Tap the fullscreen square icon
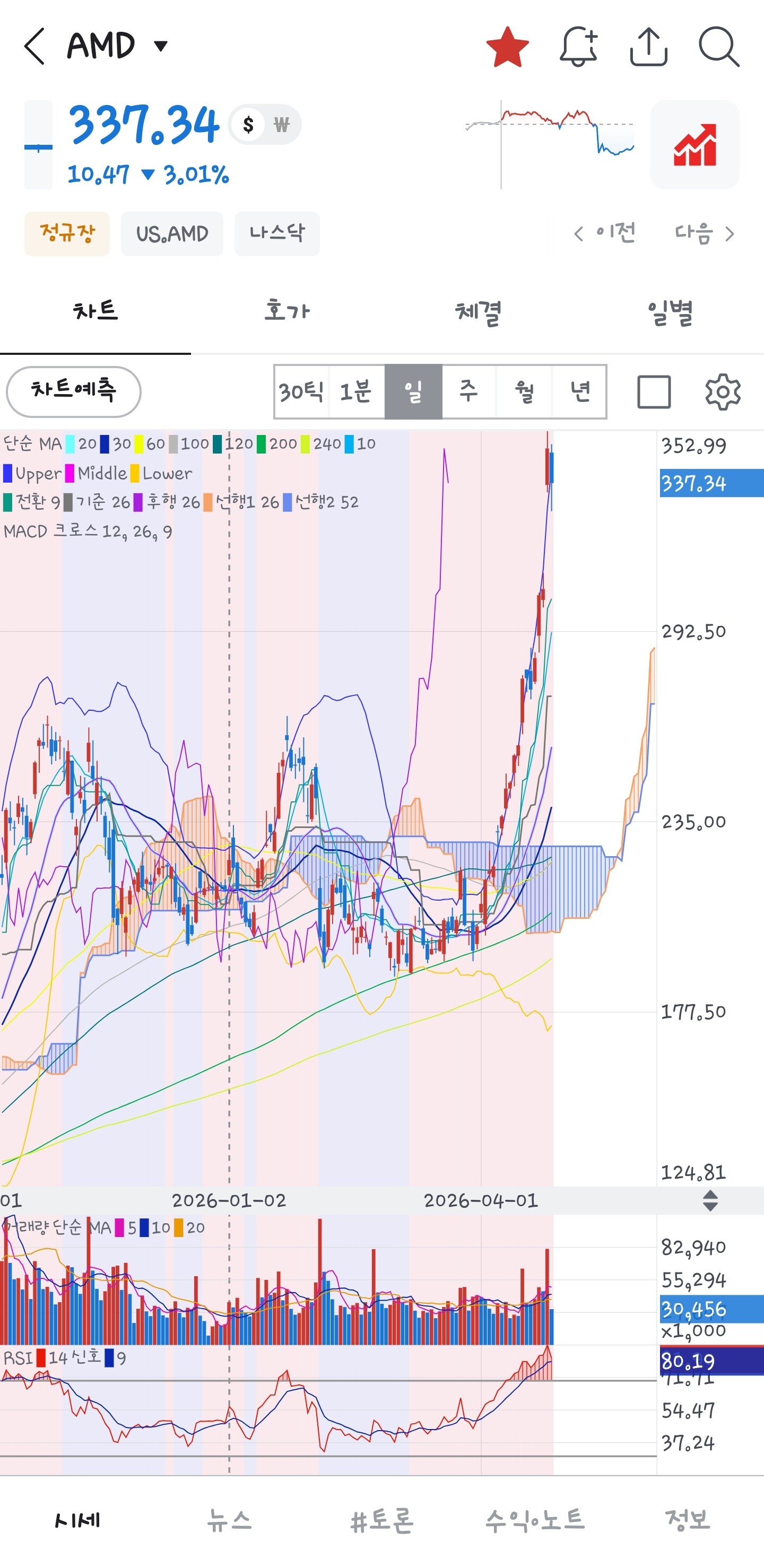Viewport: 764px width, 1568px height. (x=654, y=392)
